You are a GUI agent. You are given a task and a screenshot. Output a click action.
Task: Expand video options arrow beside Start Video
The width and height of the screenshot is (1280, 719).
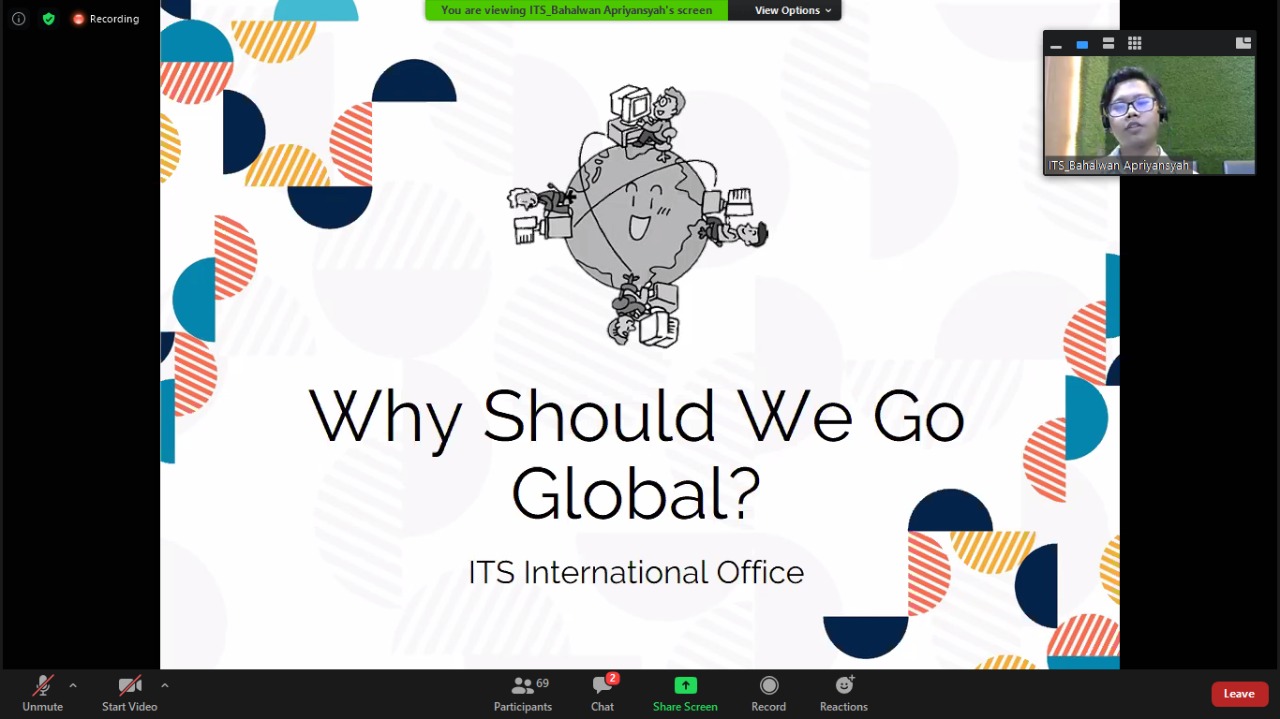pos(164,685)
